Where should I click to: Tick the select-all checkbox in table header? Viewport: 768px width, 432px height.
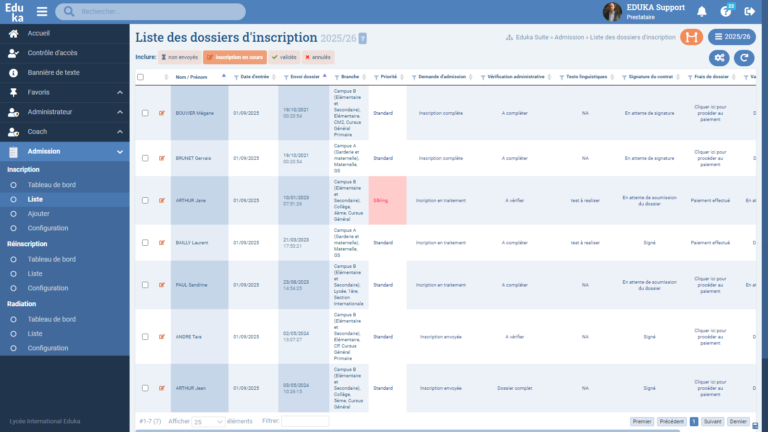(141, 77)
